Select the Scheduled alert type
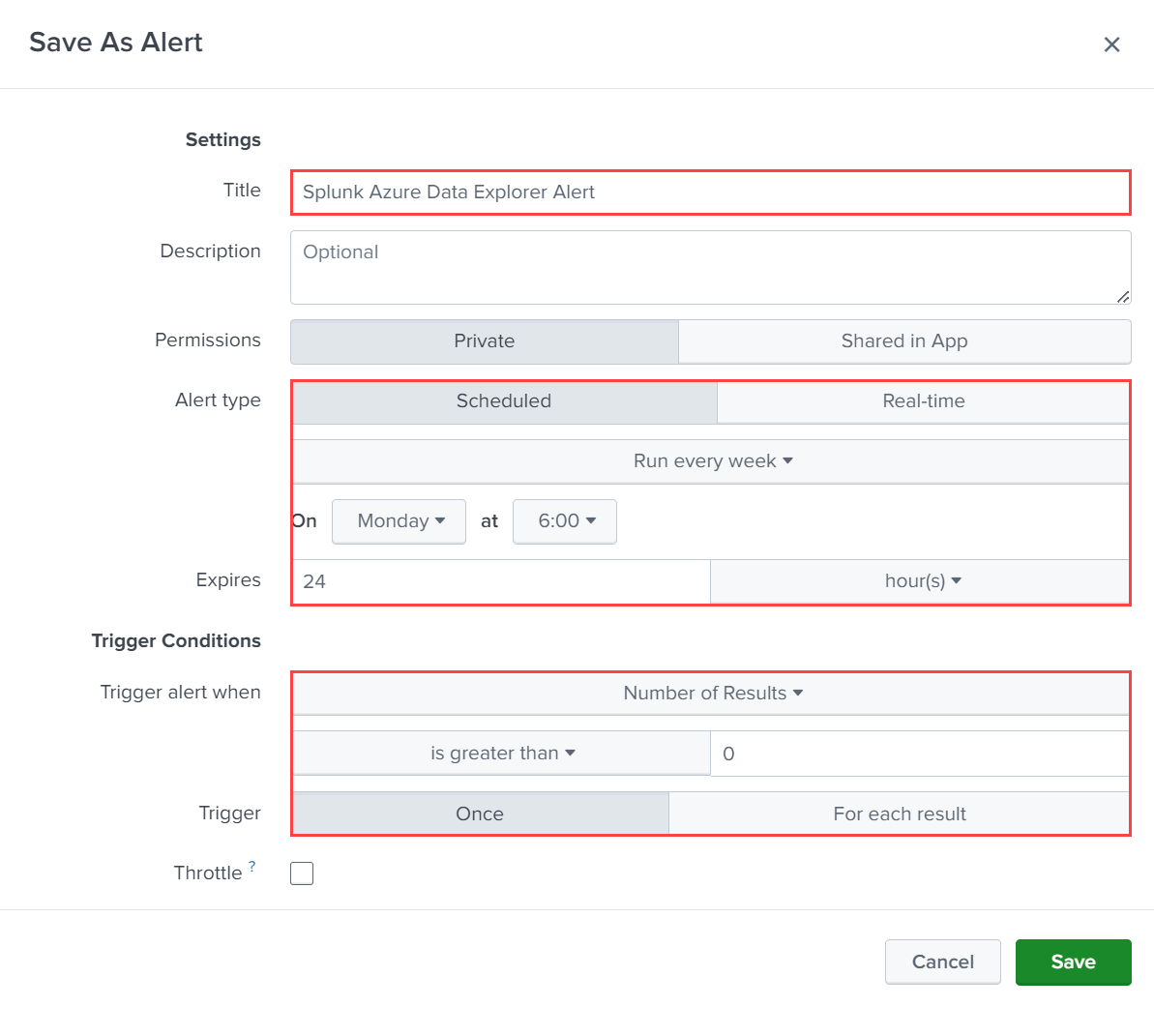Viewport: 1154px width, 1036px height. [504, 401]
